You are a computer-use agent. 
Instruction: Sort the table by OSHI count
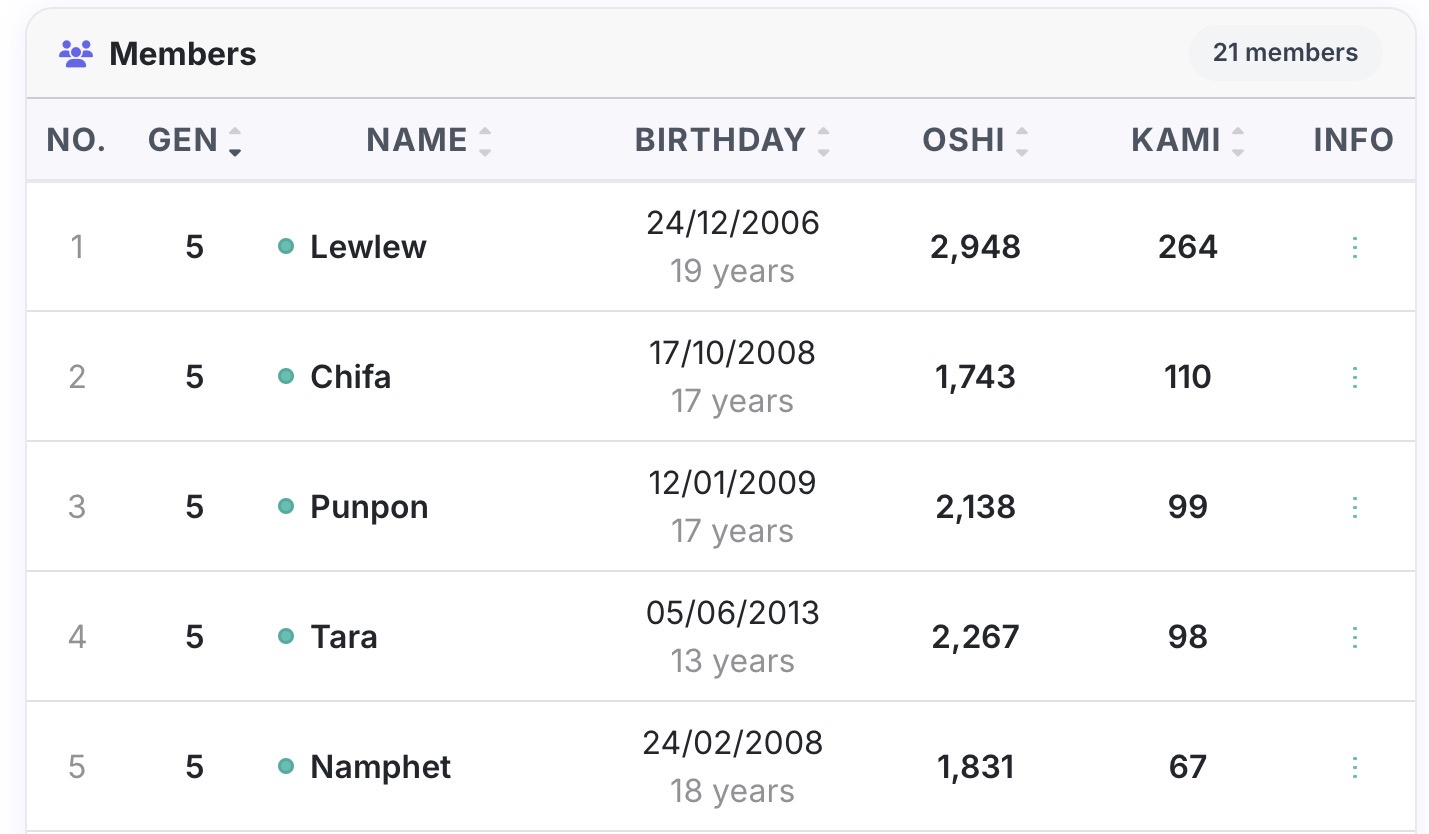976,140
